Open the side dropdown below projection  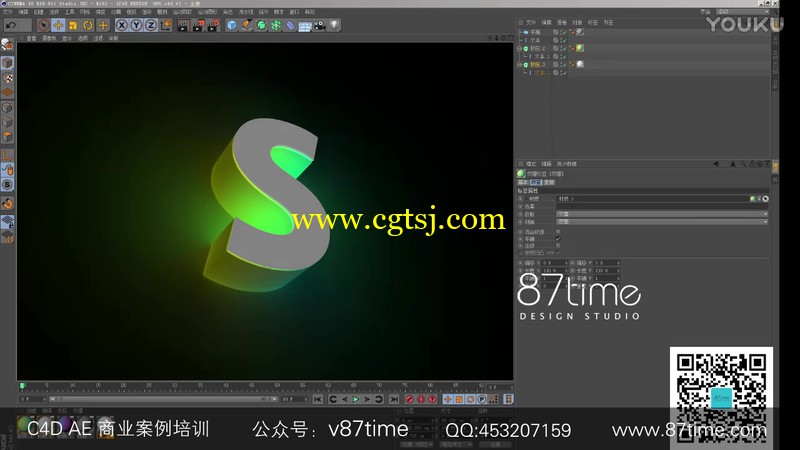(x=662, y=222)
